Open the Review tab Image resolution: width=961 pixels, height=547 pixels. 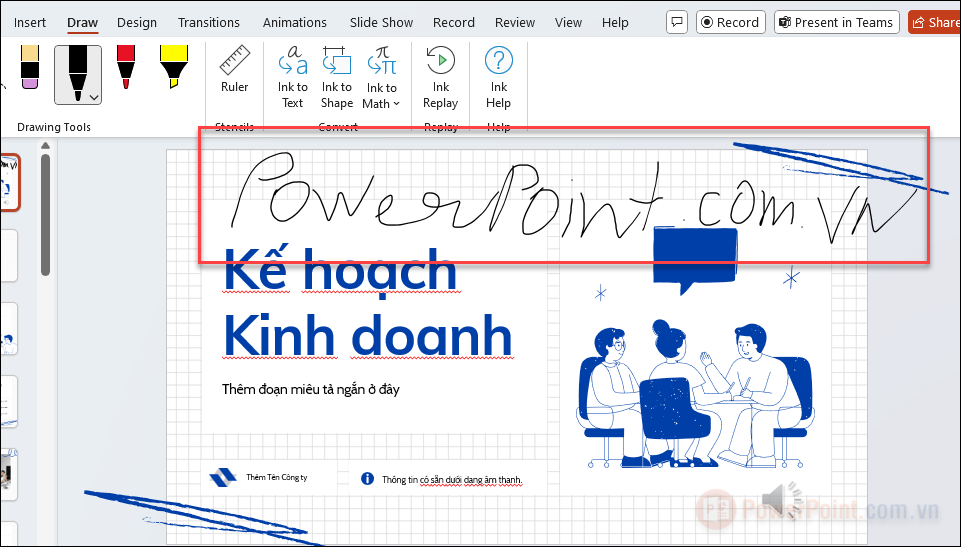pos(515,23)
